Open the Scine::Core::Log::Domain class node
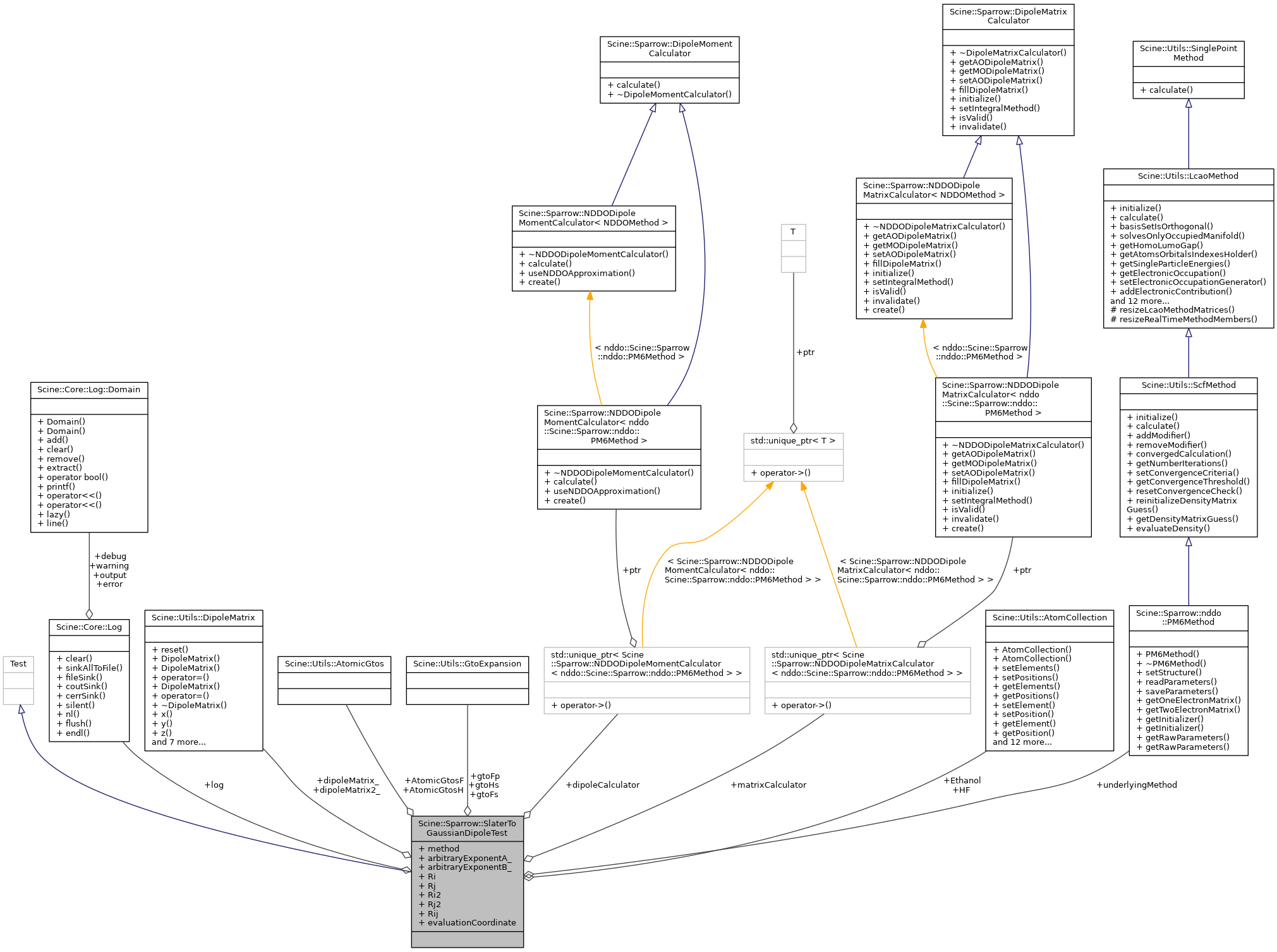The width and height of the screenshot is (1277, 952). [89, 457]
